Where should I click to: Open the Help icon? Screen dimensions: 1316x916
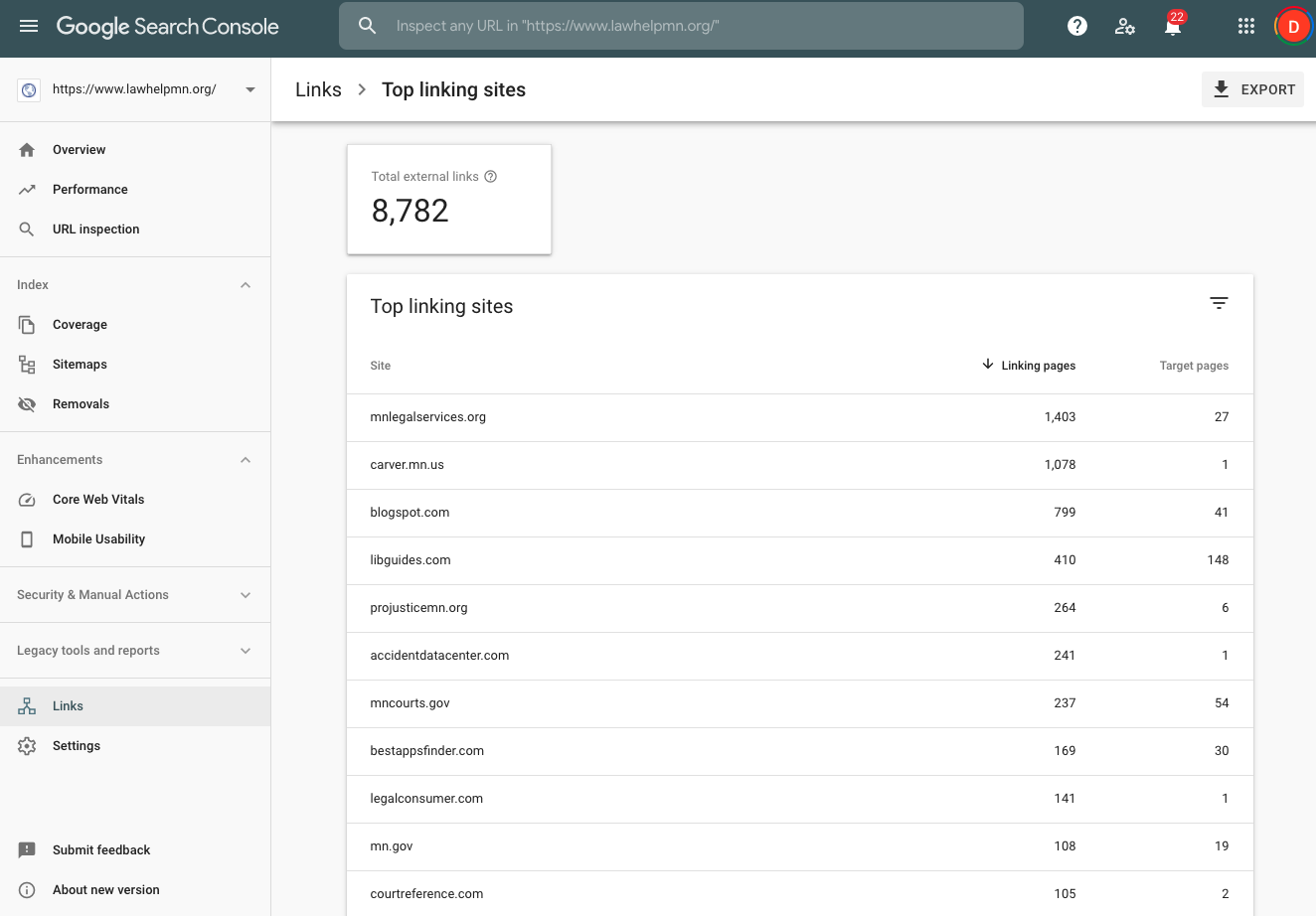[x=1077, y=27]
